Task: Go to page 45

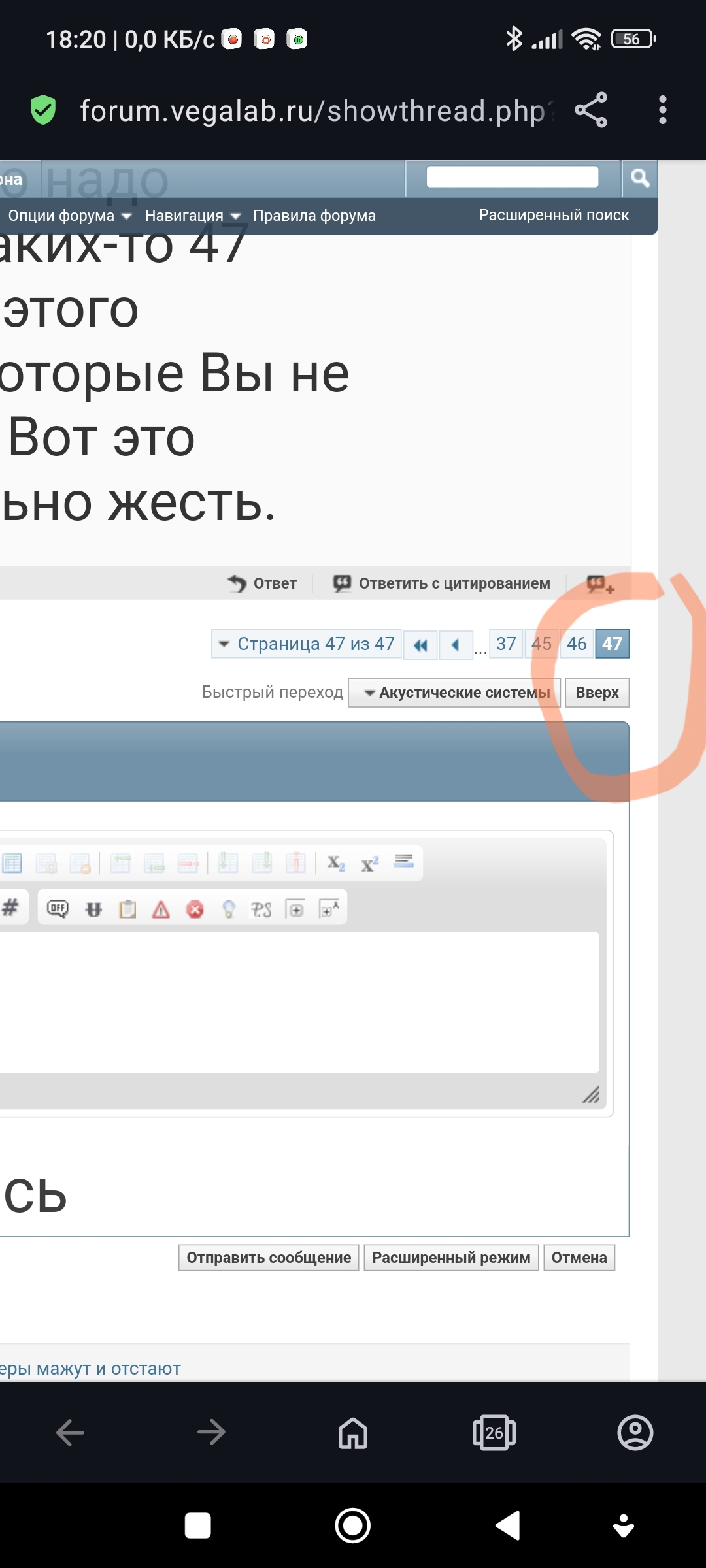Action: pyautogui.click(x=541, y=644)
